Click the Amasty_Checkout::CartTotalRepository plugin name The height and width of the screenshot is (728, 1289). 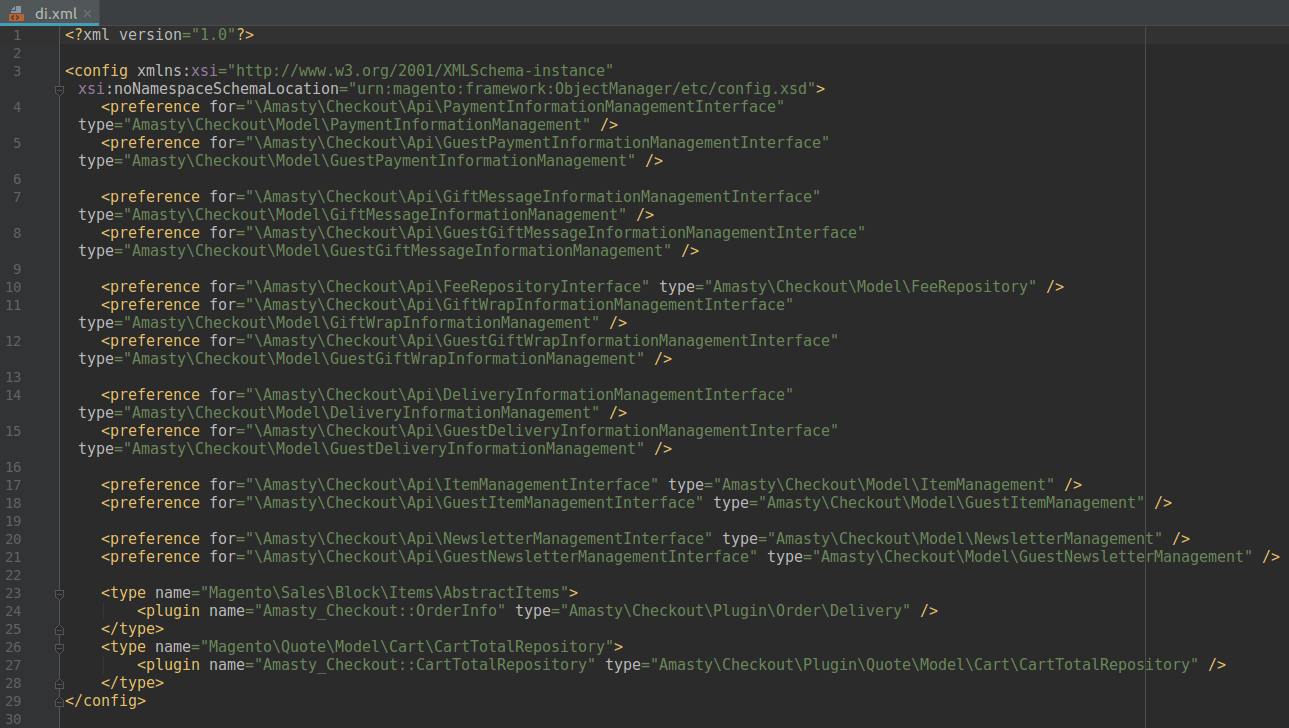click(x=425, y=665)
